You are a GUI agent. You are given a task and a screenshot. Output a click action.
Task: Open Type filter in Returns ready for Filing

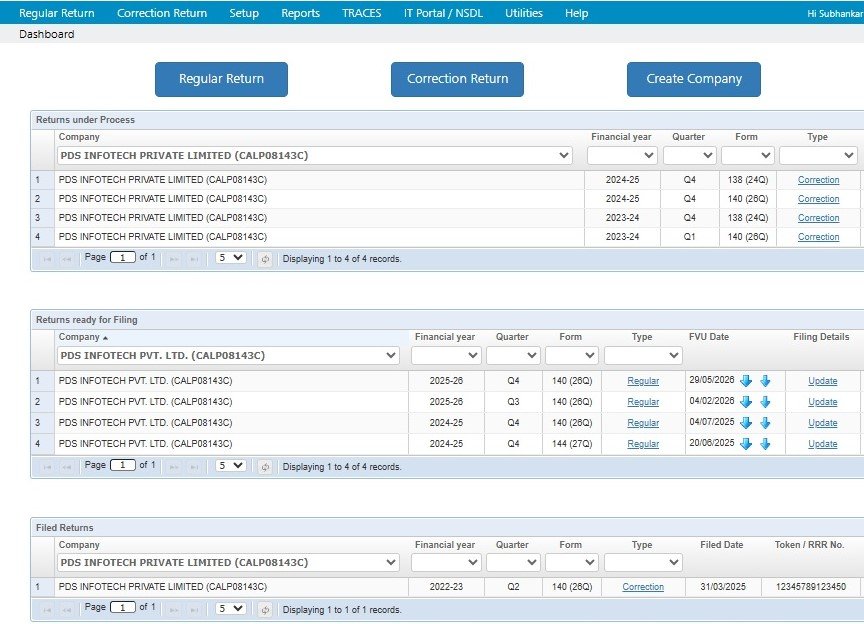pos(643,356)
